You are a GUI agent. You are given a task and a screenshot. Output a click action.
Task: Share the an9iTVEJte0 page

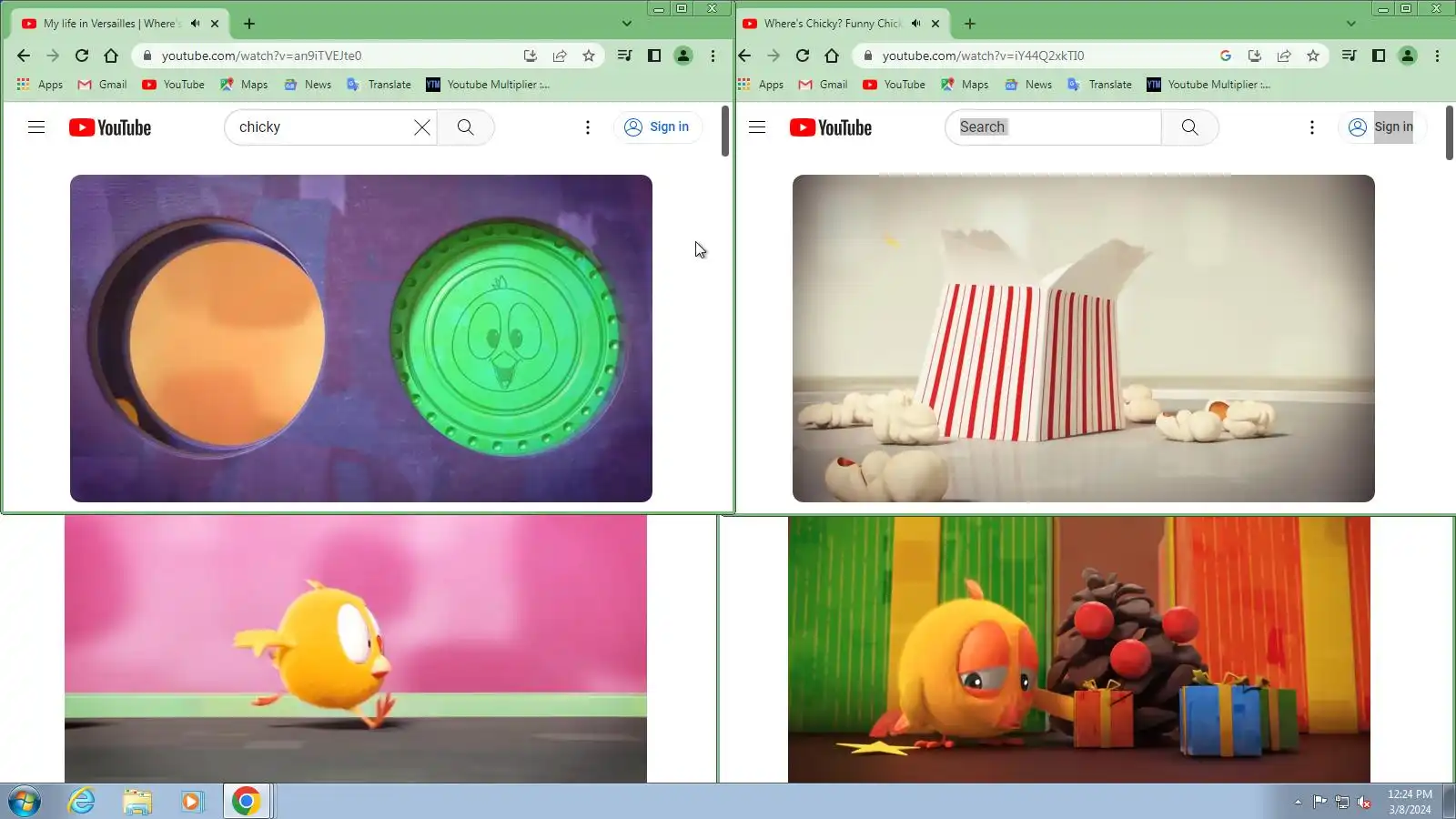click(x=560, y=56)
